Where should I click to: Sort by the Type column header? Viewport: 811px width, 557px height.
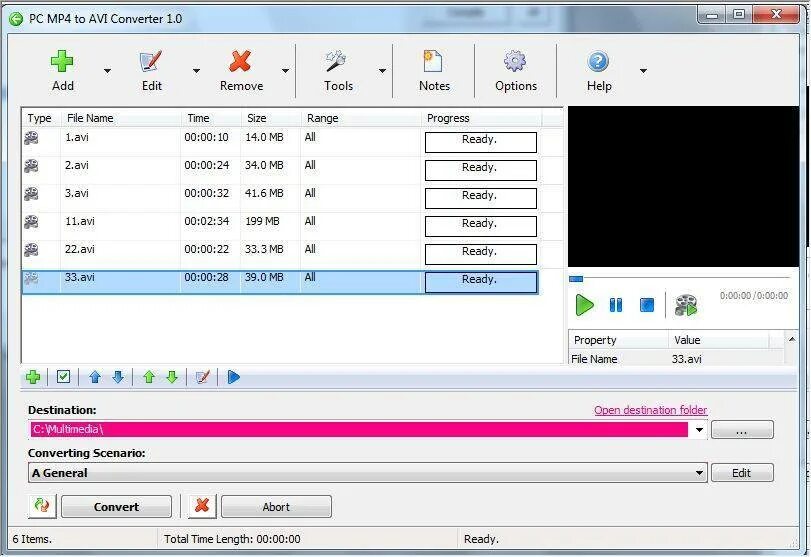click(41, 118)
